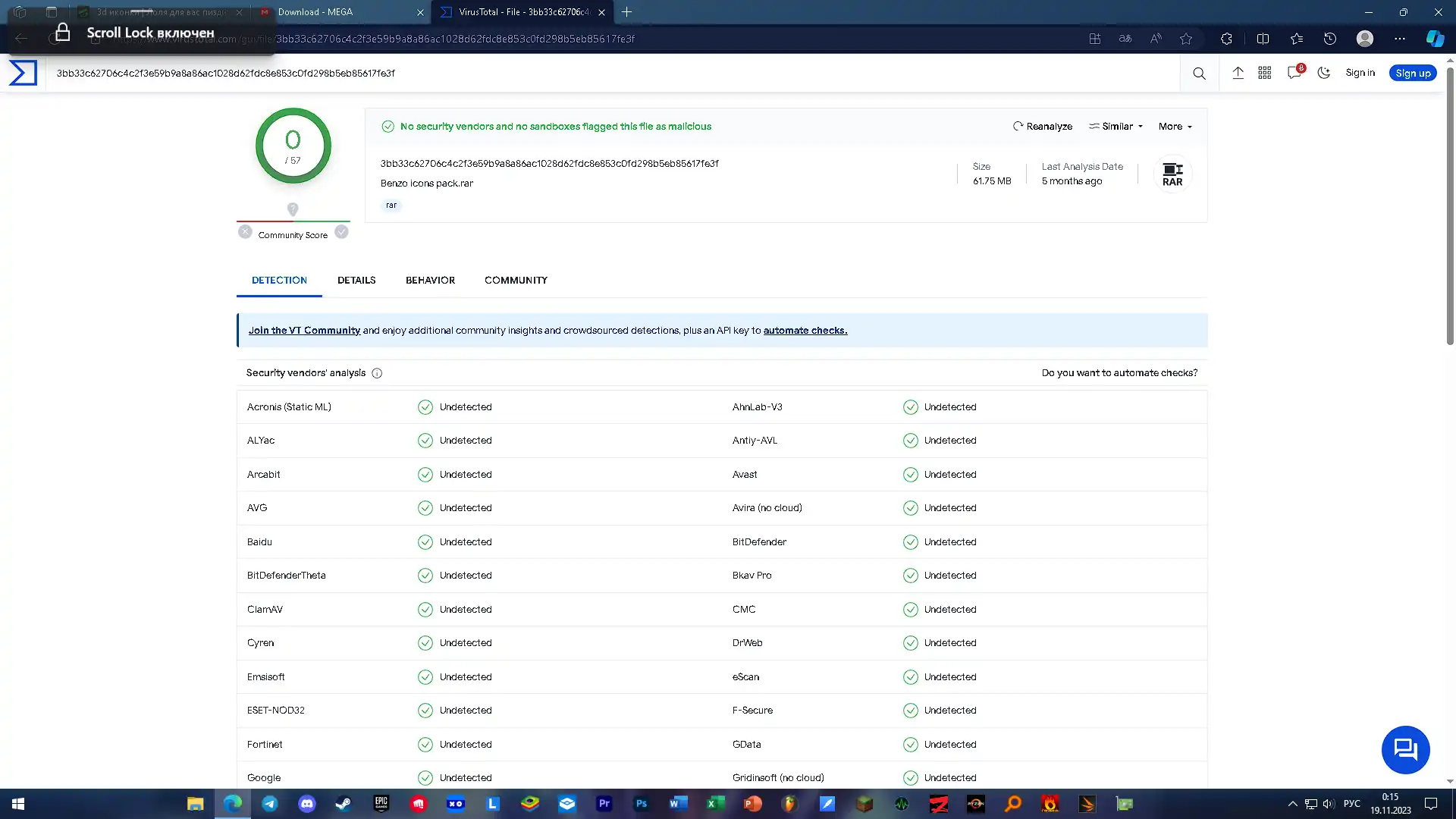Open the notifications chat bubble icon

pyautogui.click(x=1294, y=73)
